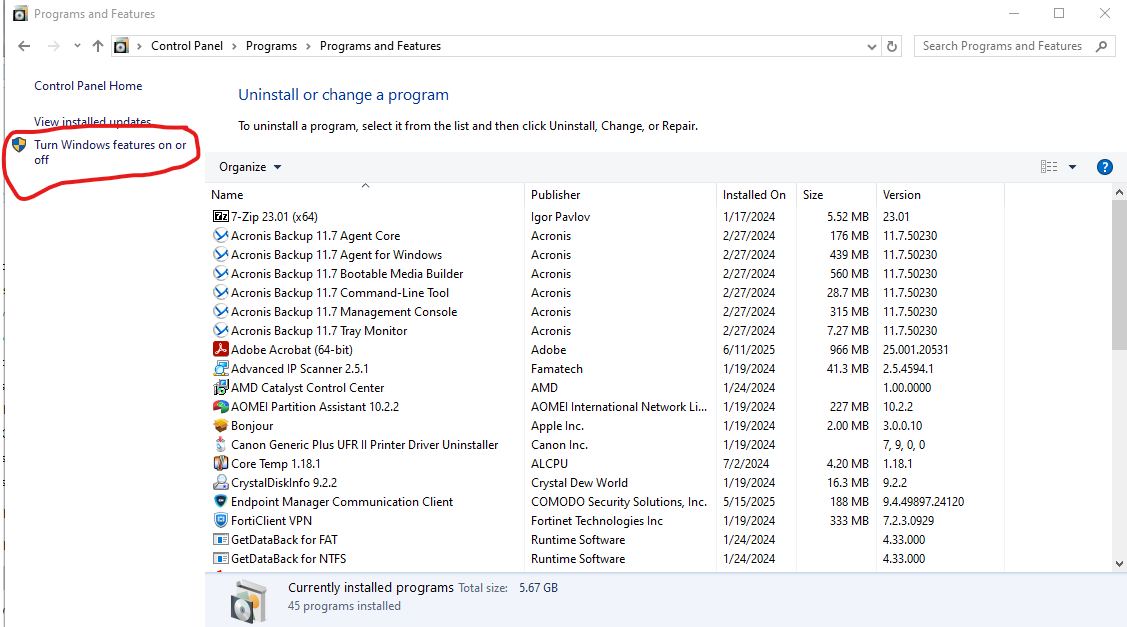The width and height of the screenshot is (1127, 627).
Task: Select the Adobe Acrobat (64-bit) row text
Action: point(292,349)
